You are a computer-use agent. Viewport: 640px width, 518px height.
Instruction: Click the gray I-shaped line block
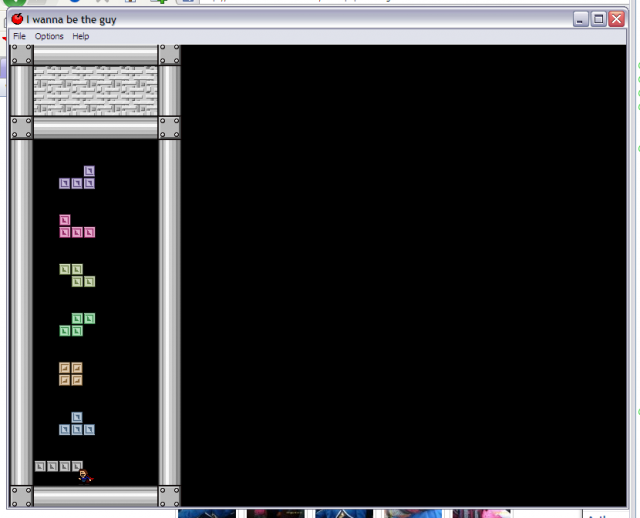pyautogui.click(x=58, y=466)
